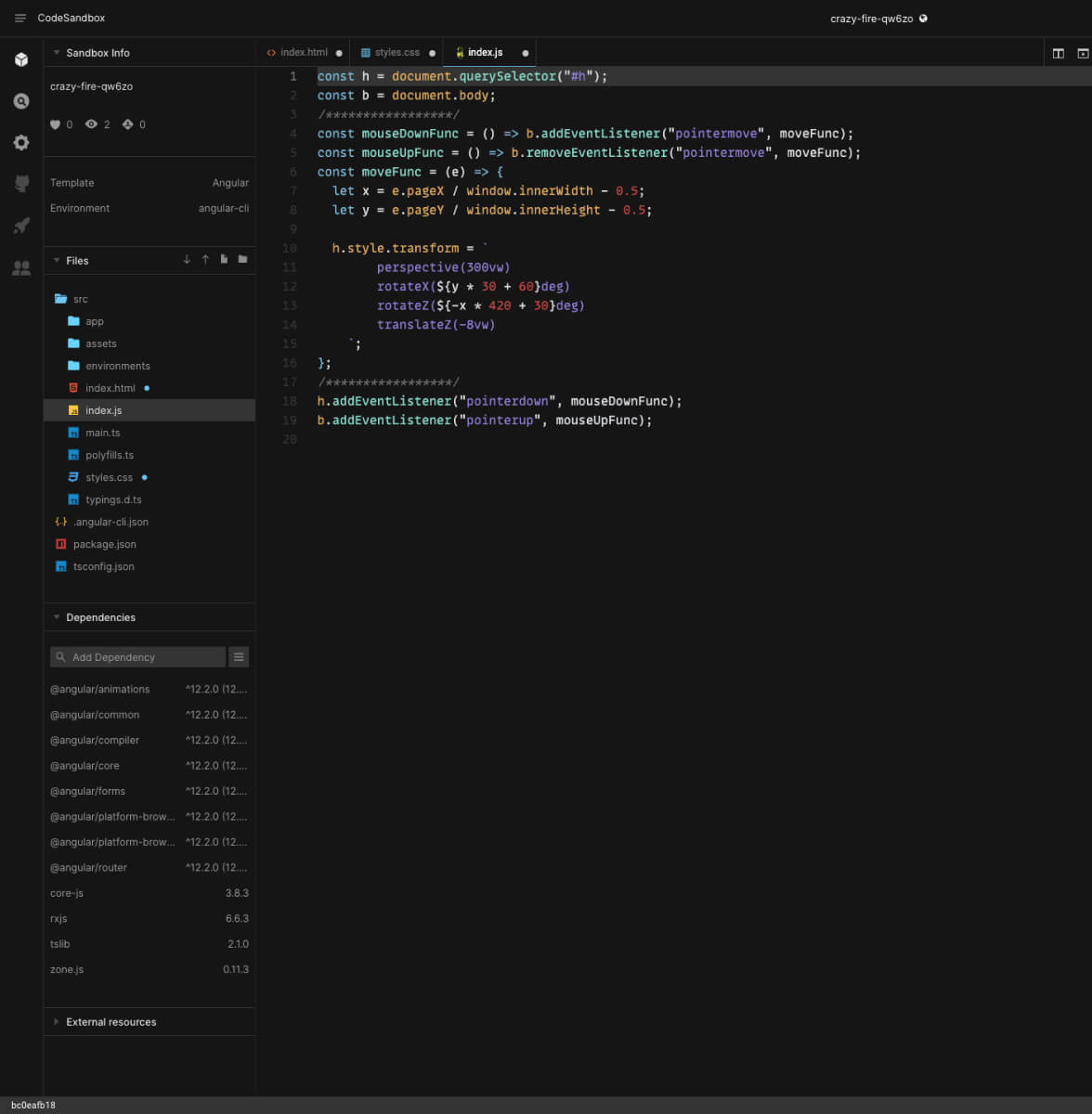Screen dimensions: 1092x1114
Task: Switch to the styles.css editor tab
Action: 396,53
